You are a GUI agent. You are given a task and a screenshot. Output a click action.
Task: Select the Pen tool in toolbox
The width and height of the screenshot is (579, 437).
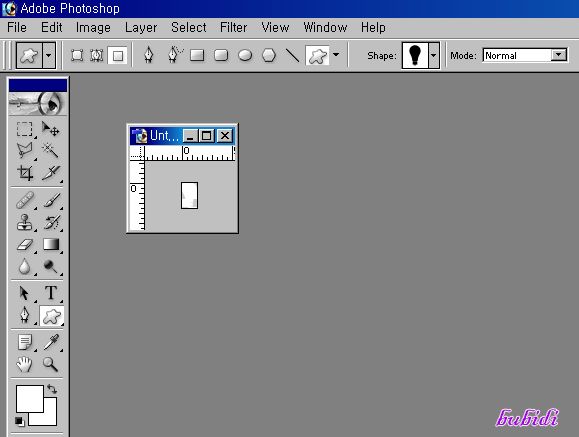point(24,316)
